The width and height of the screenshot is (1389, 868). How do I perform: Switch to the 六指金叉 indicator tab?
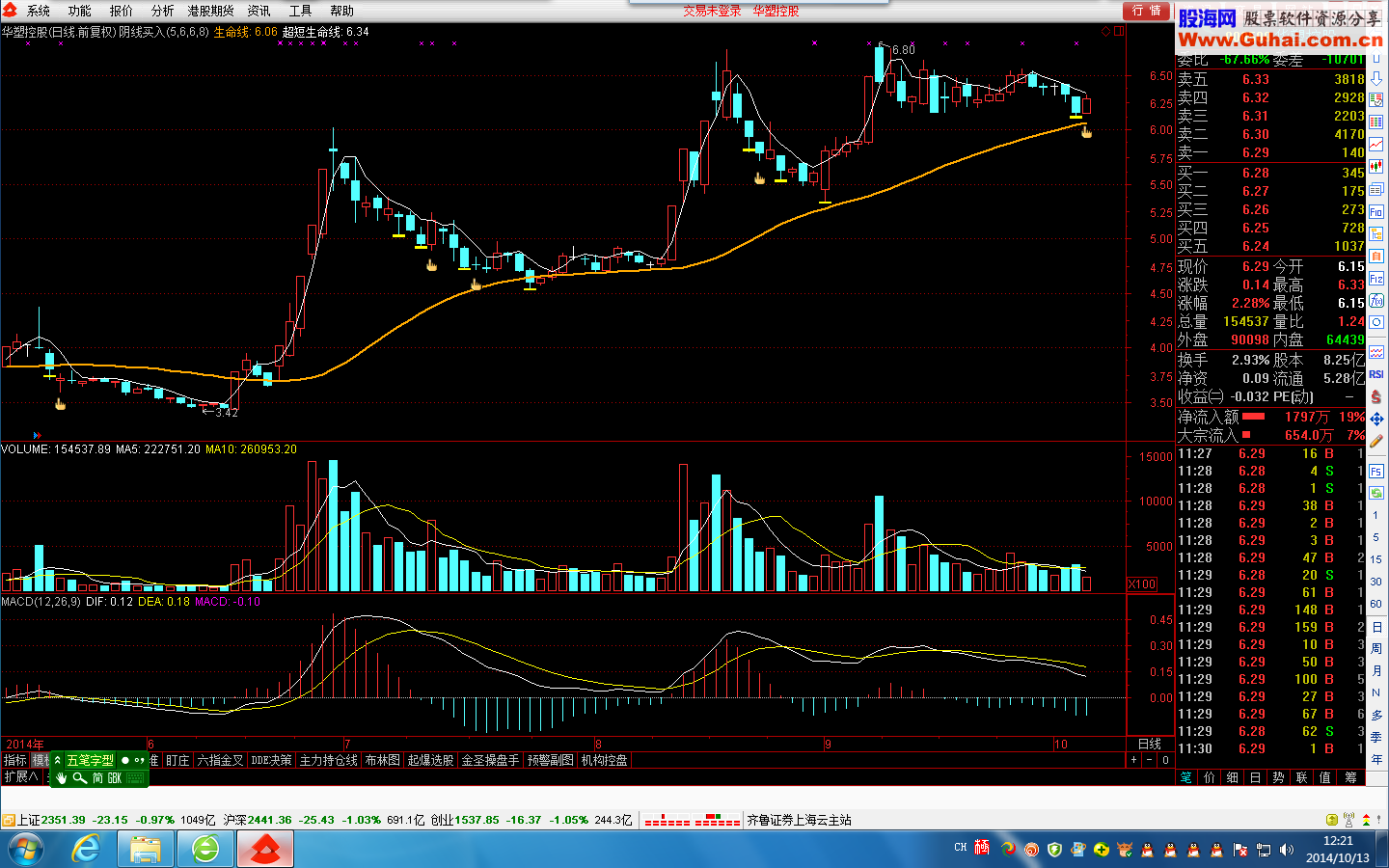coord(221,760)
